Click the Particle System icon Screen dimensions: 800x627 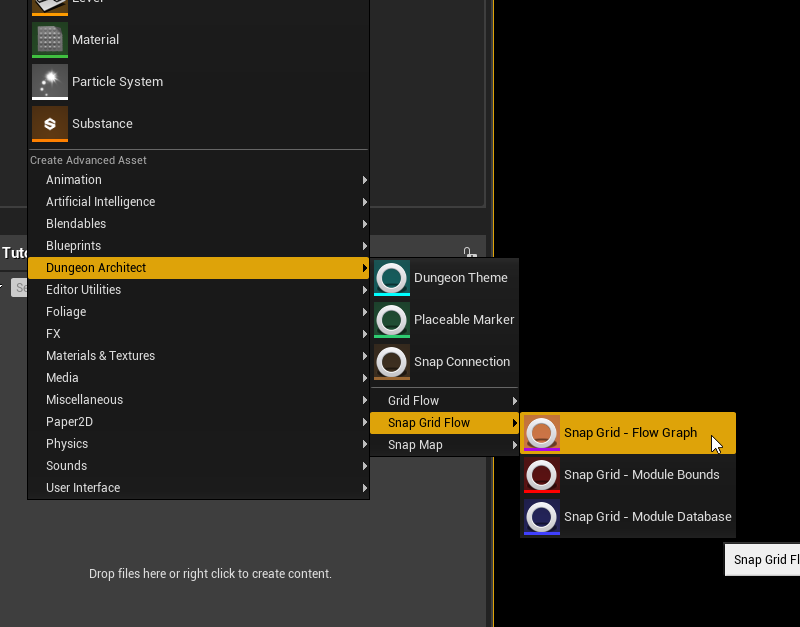(x=49, y=82)
